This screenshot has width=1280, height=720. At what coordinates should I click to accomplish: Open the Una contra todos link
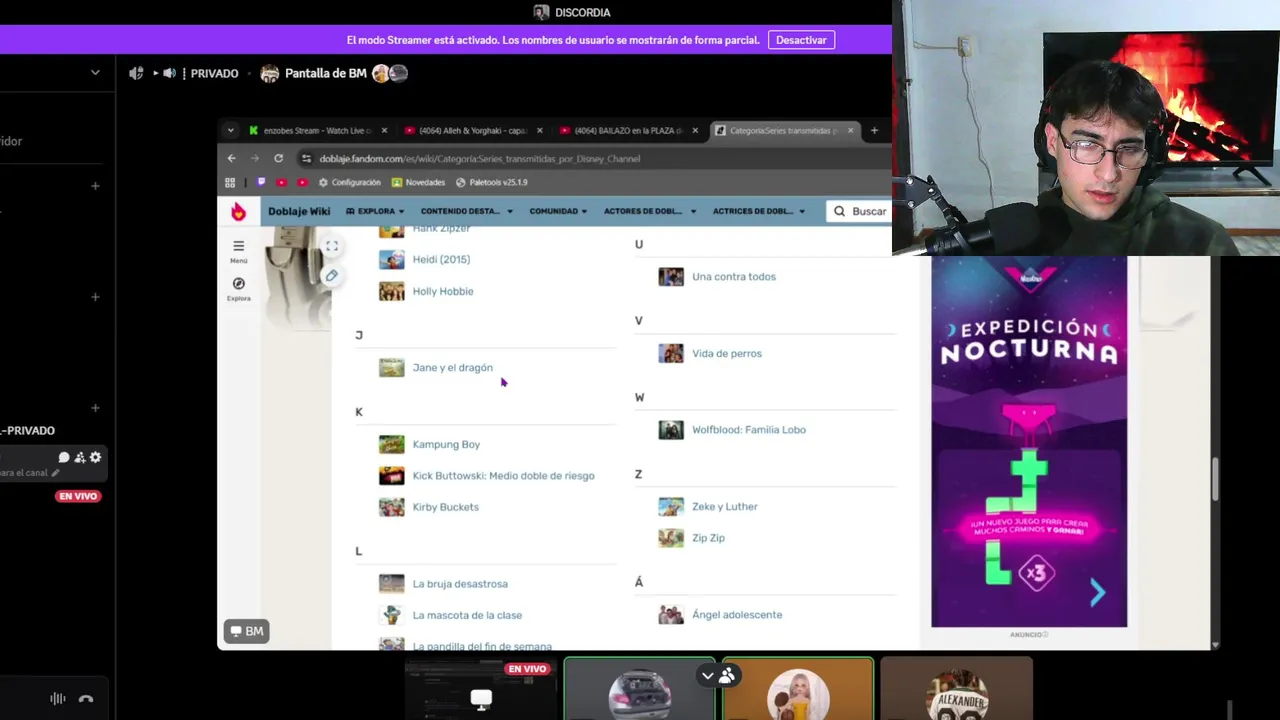pyautogui.click(x=733, y=276)
